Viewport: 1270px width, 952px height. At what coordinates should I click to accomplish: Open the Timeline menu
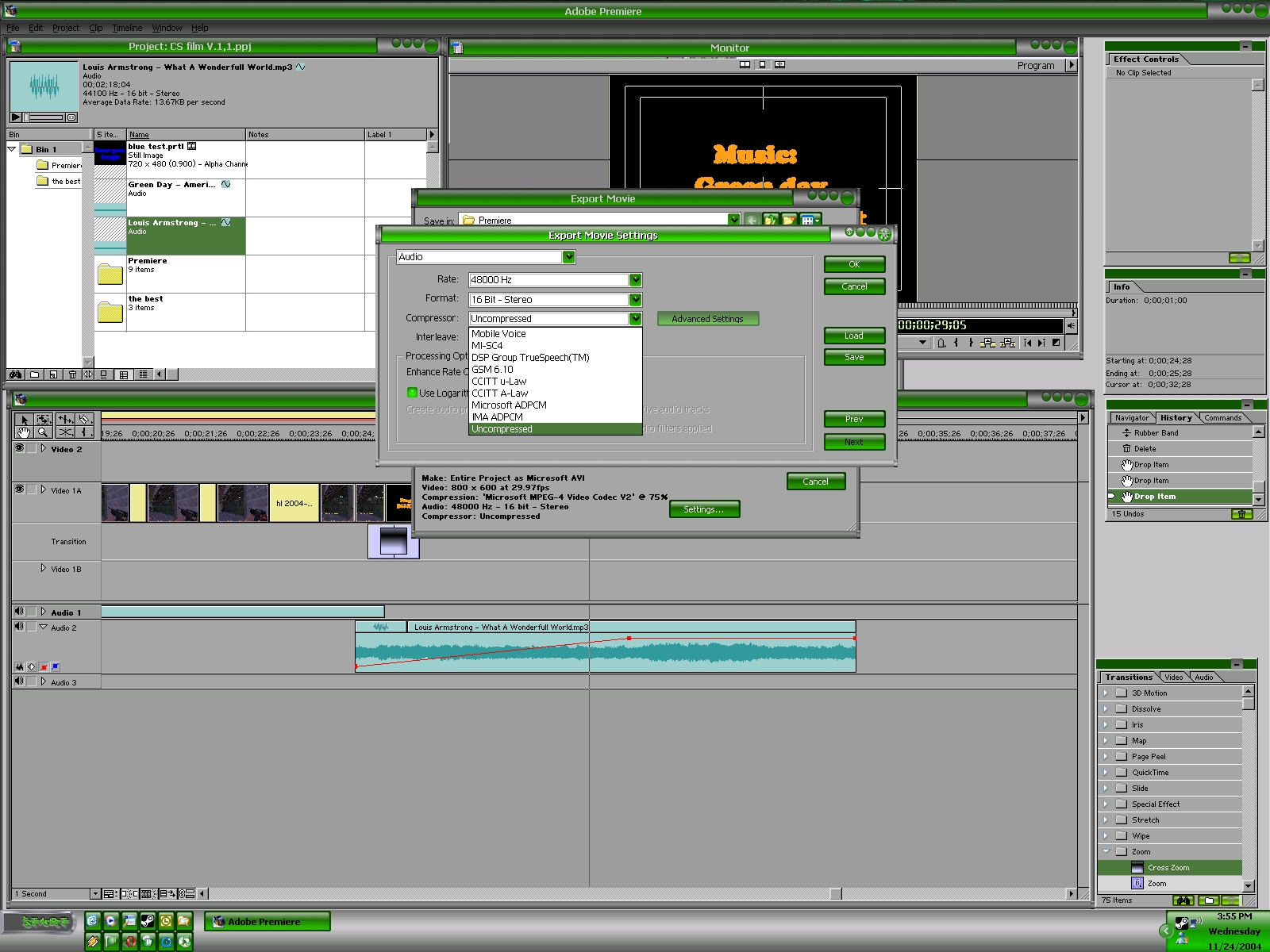point(127,28)
